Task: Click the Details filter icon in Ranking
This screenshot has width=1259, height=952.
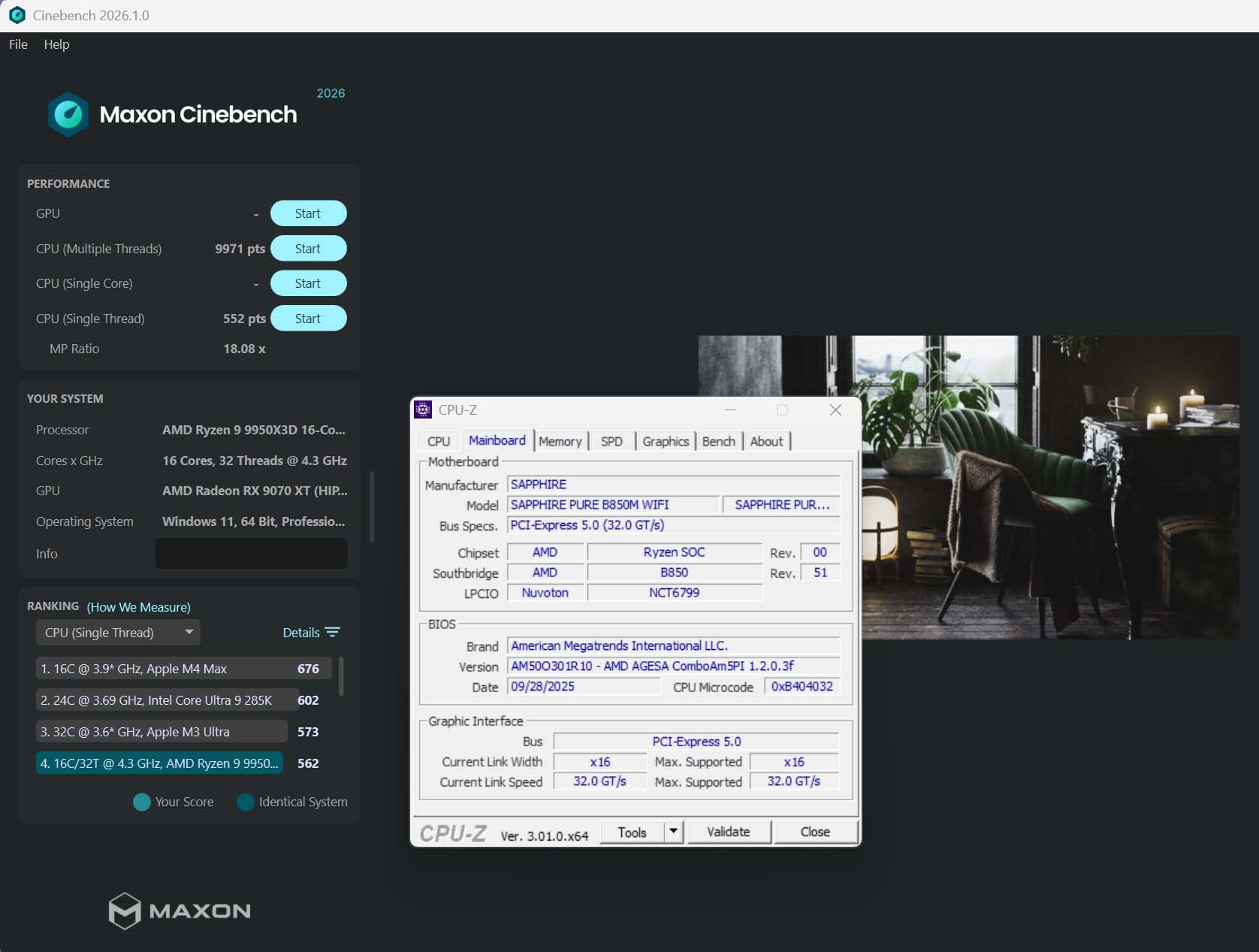Action: [x=333, y=633]
